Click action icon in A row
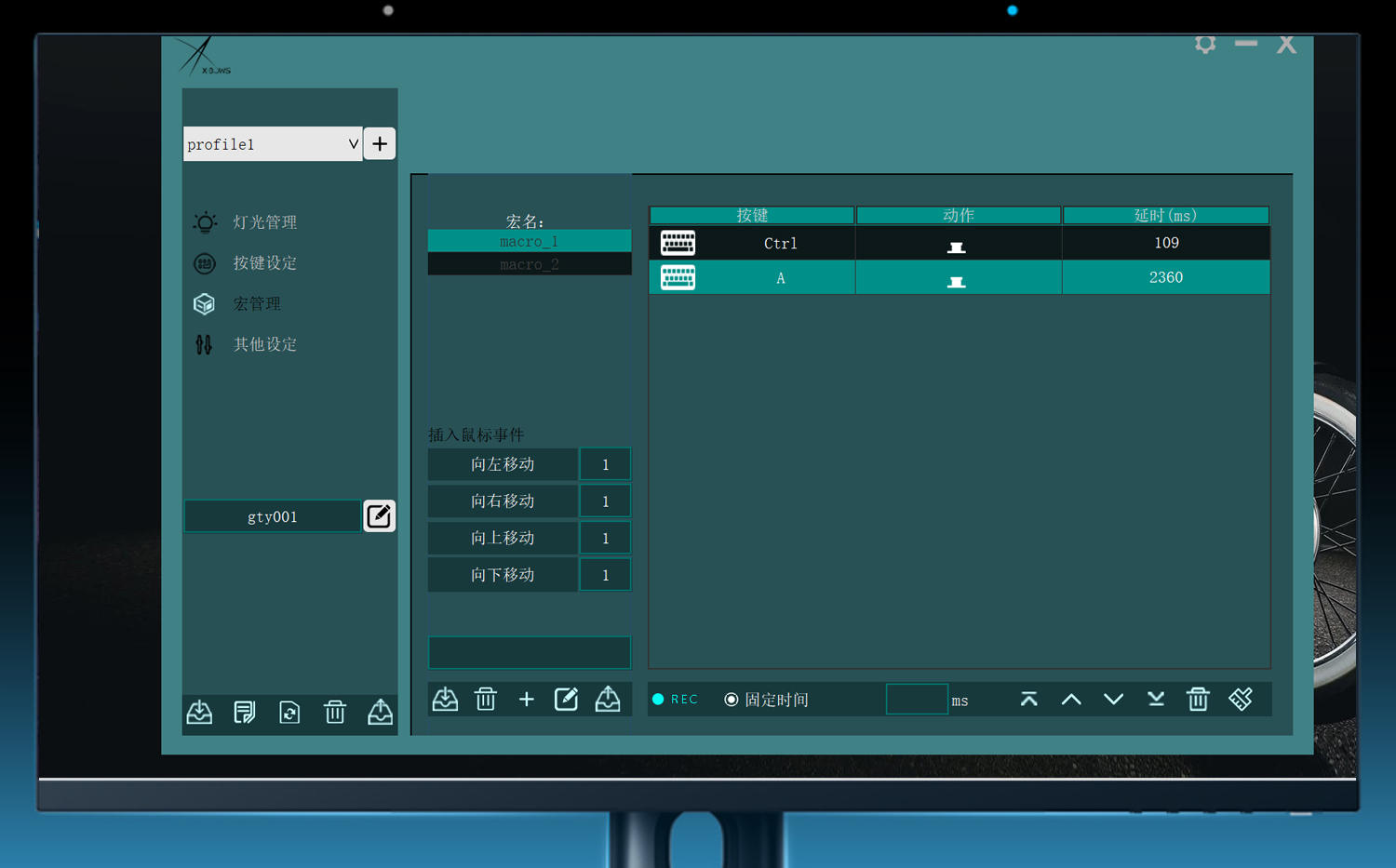Screen dimensions: 1396x868 [956, 282]
